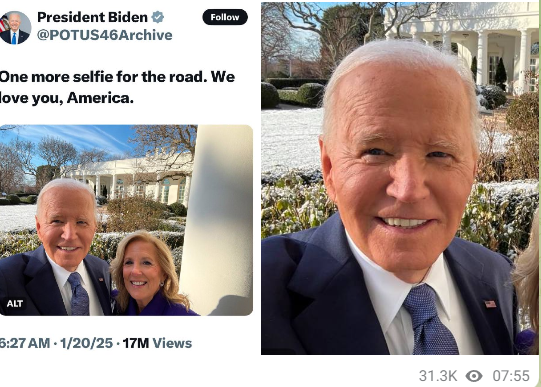This screenshot has height=387, width=541.
Task: Click the flag lapel pin in large photo
Action: pyautogui.click(x=490, y=304)
